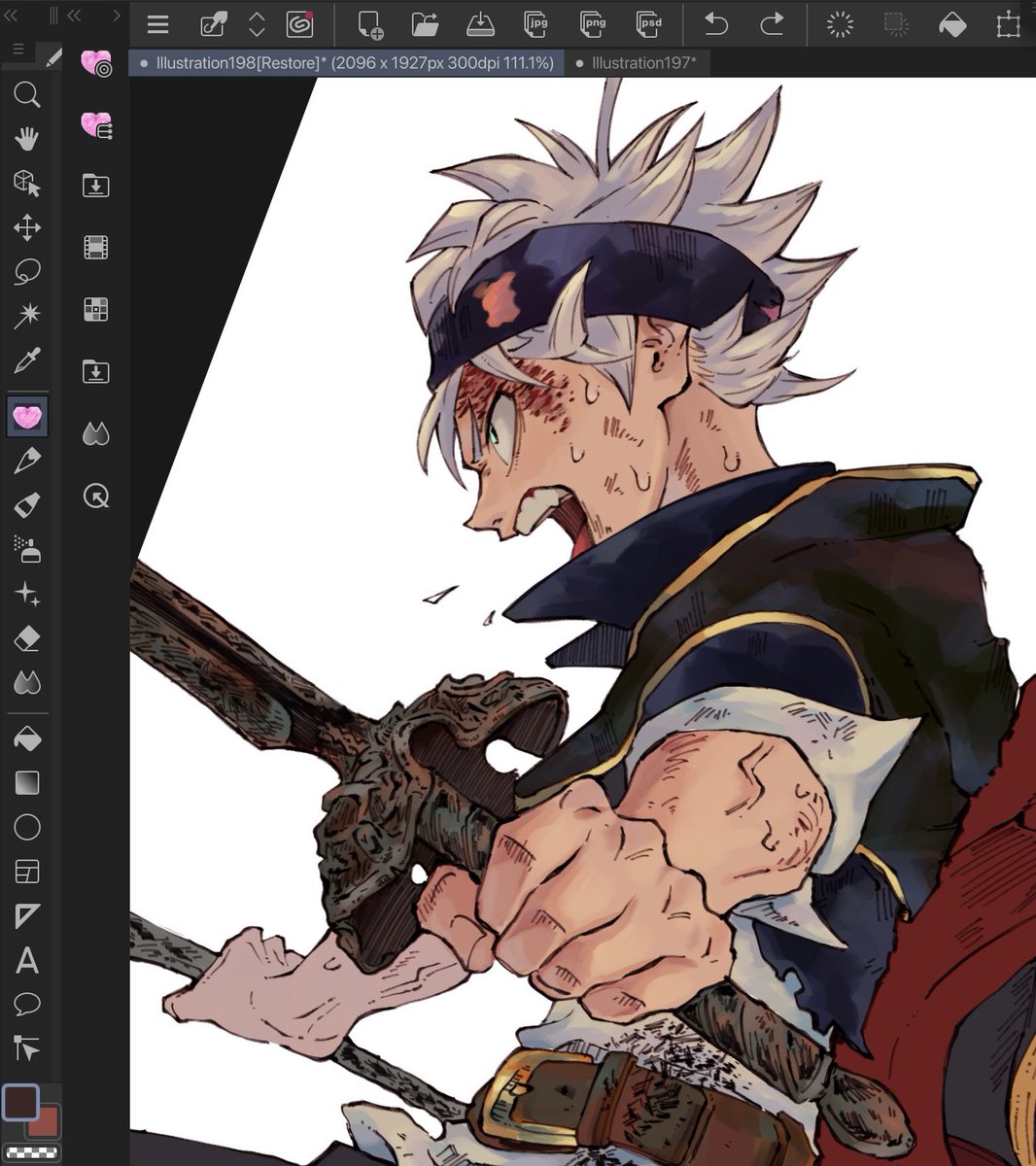Click the checkered grid sub tool icon

click(95, 310)
